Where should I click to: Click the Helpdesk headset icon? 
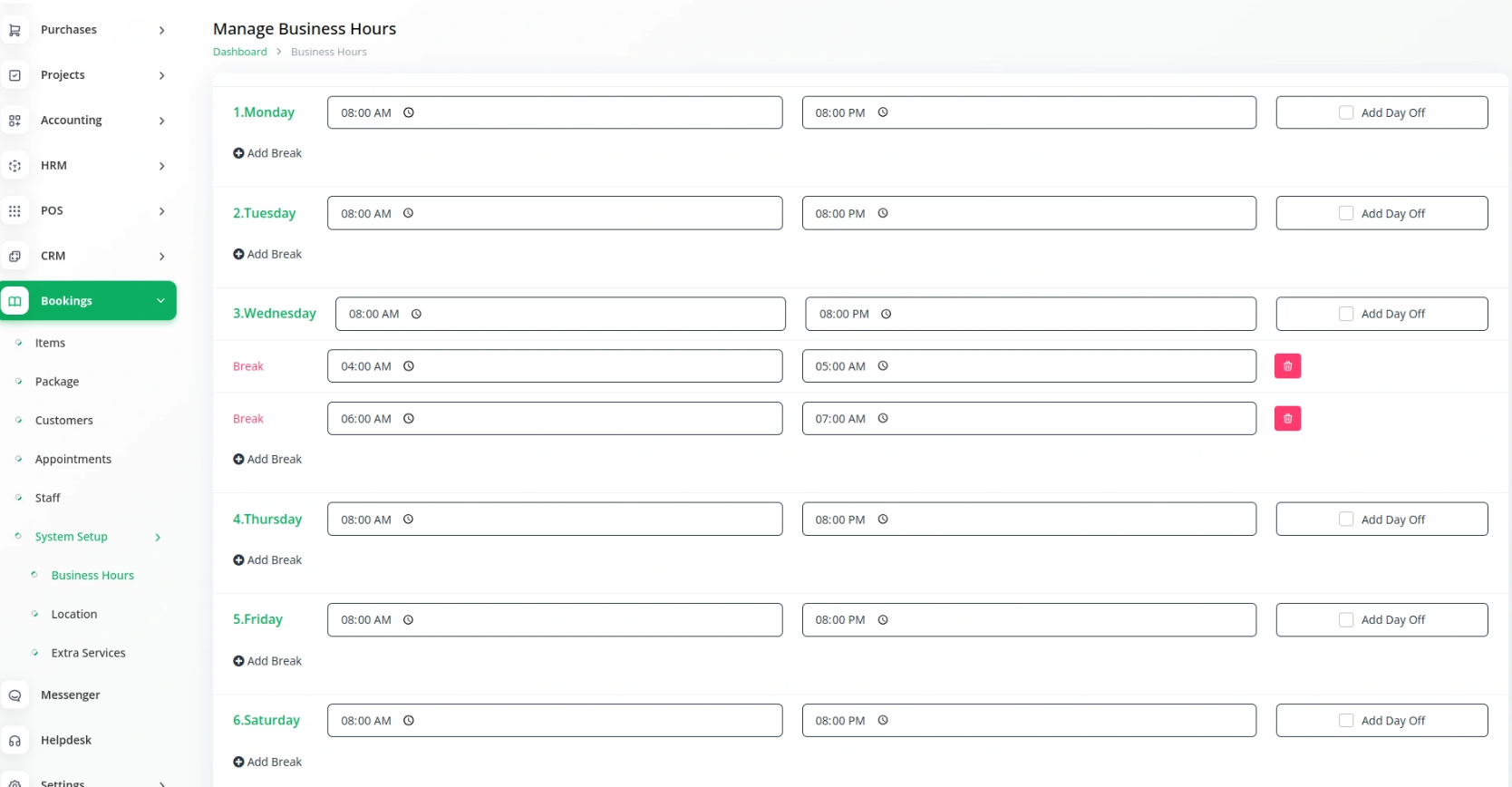(15, 741)
